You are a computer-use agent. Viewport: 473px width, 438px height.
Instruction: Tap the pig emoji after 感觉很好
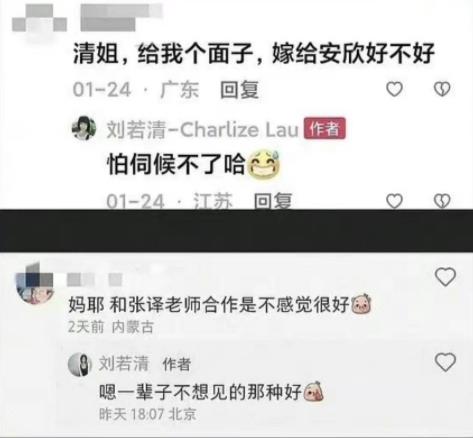coord(362,304)
